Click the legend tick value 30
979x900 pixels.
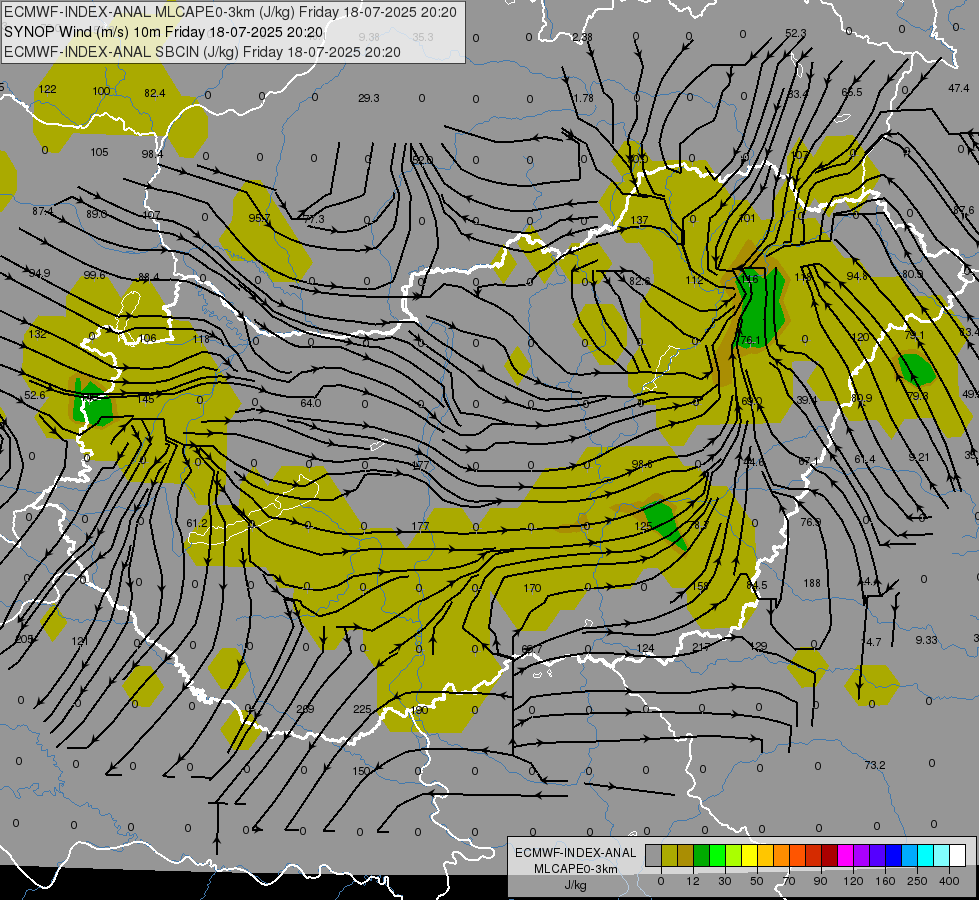point(724,881)
